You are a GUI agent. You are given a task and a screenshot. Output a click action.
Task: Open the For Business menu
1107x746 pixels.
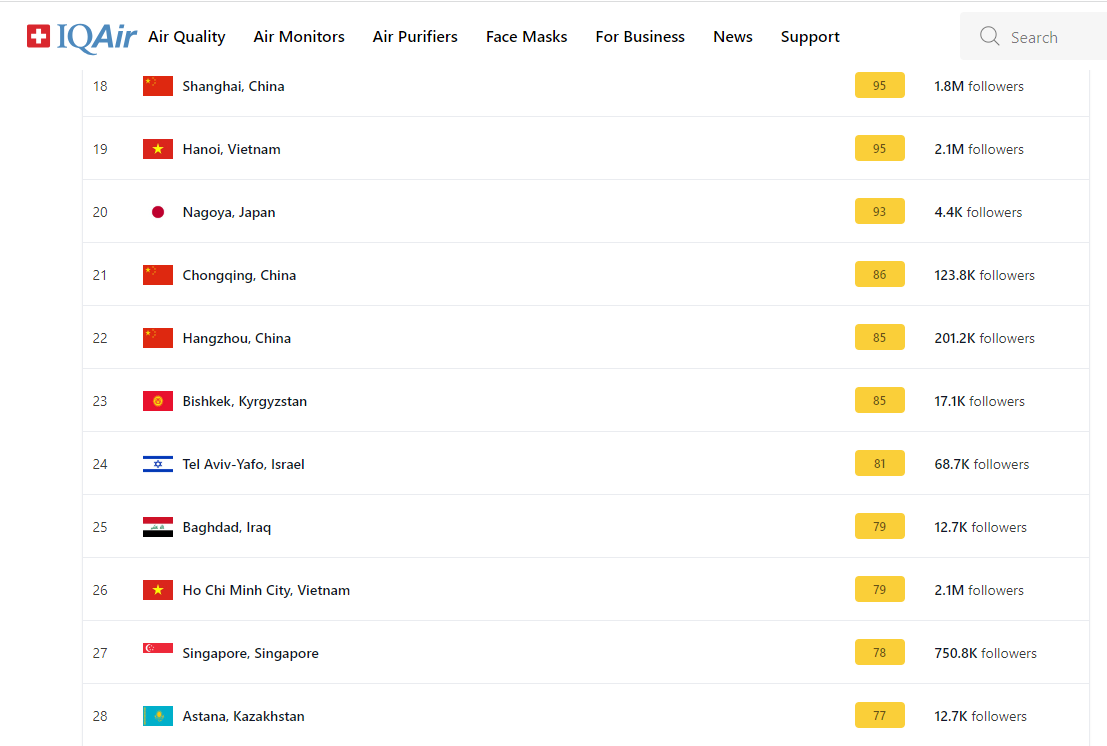(640, 37)
